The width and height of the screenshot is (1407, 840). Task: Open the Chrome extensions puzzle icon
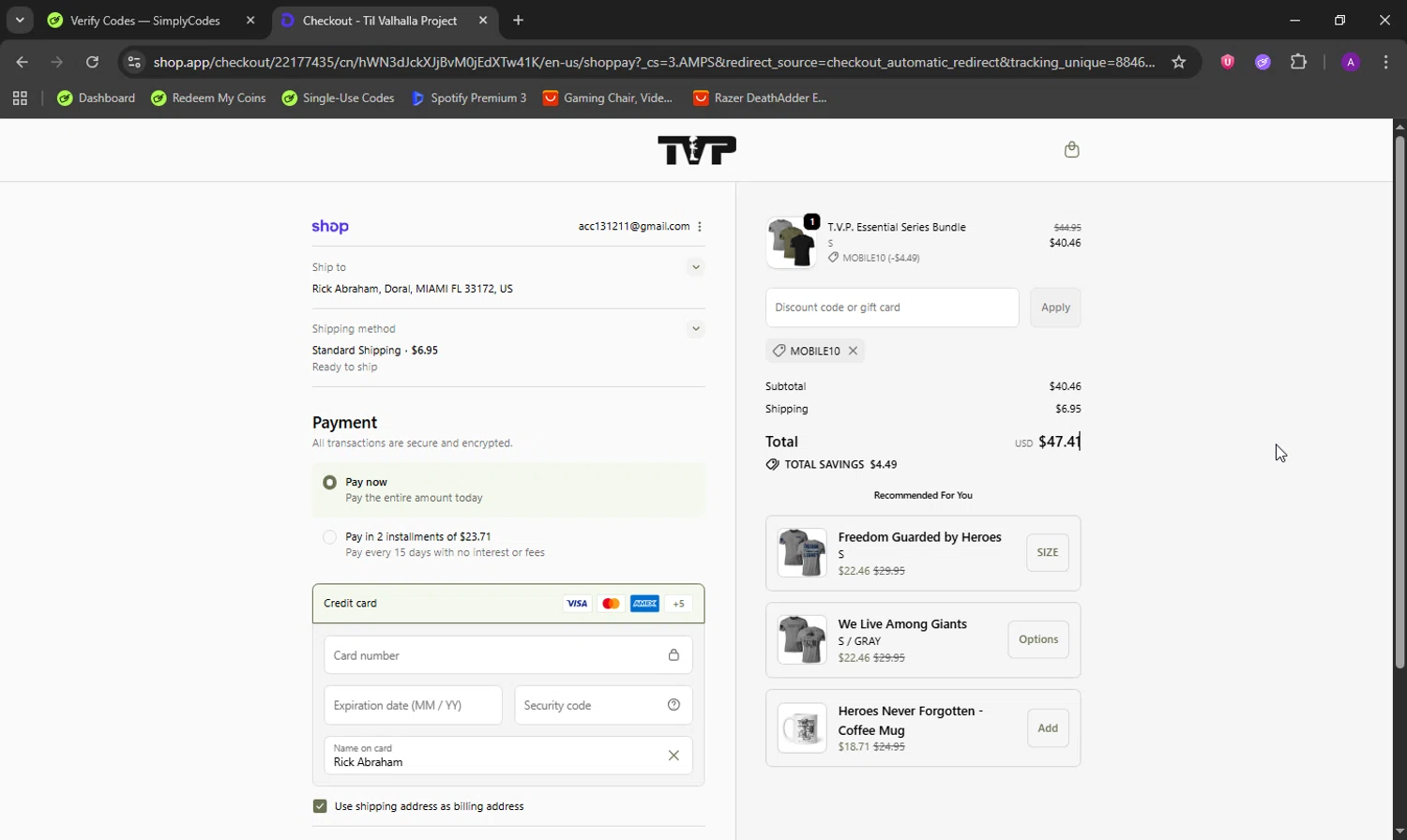[1298, 62]
